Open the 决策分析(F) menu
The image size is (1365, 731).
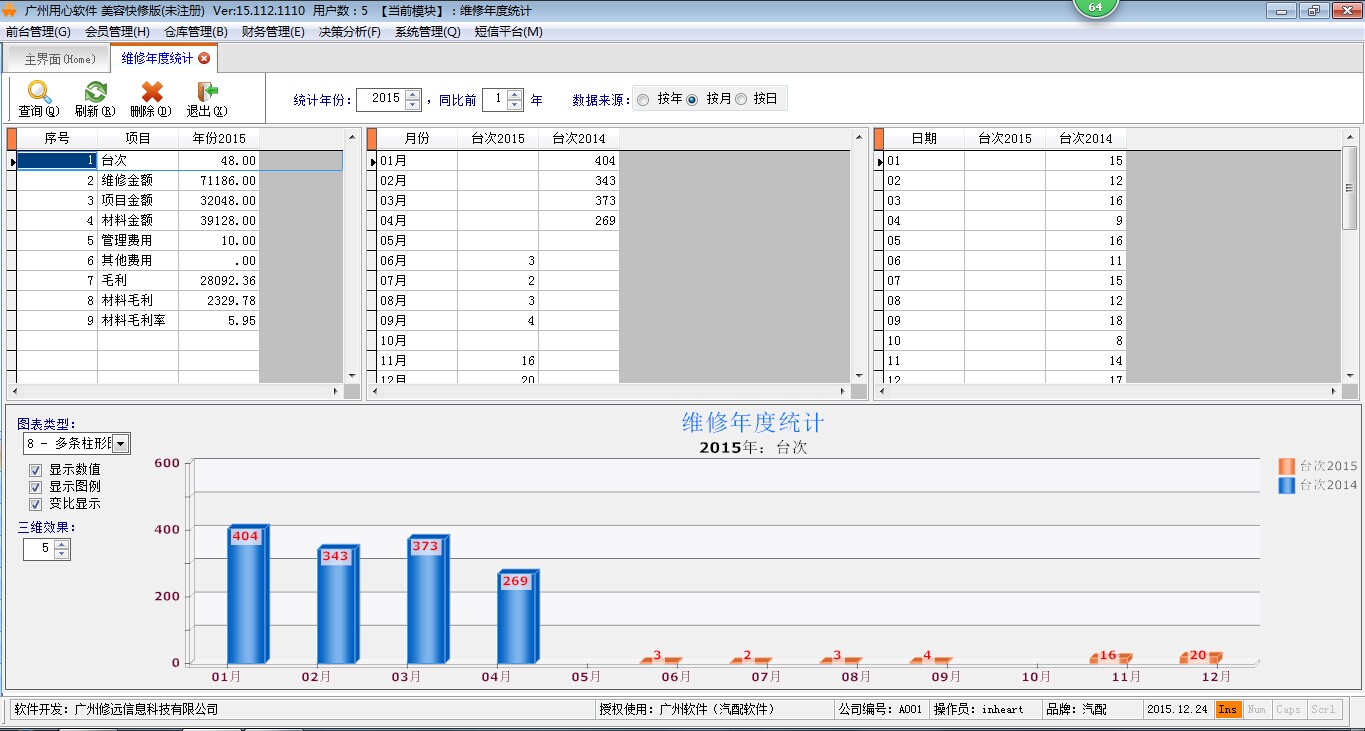point(350,32)
